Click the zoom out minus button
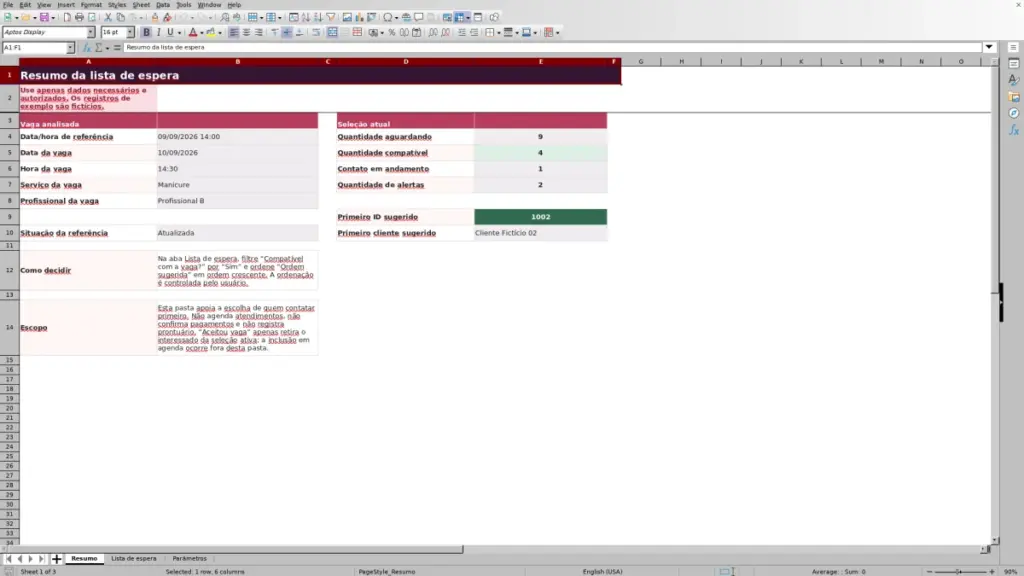1024x576 pixels. click(x=929, y=571)
